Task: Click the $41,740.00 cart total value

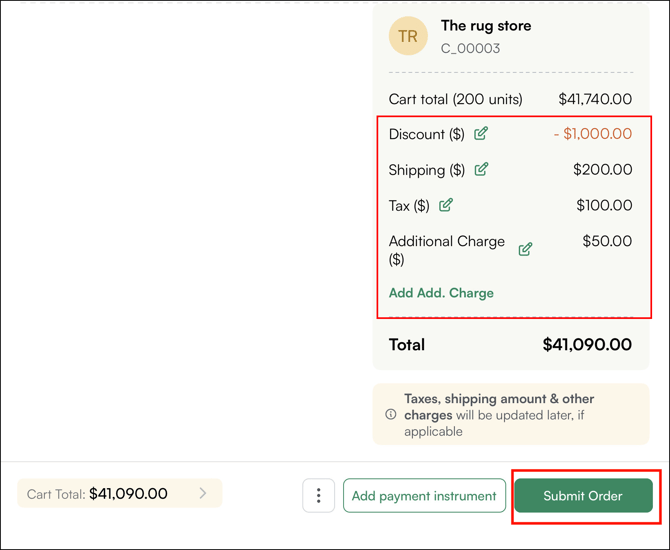Action: pos(595,99)
